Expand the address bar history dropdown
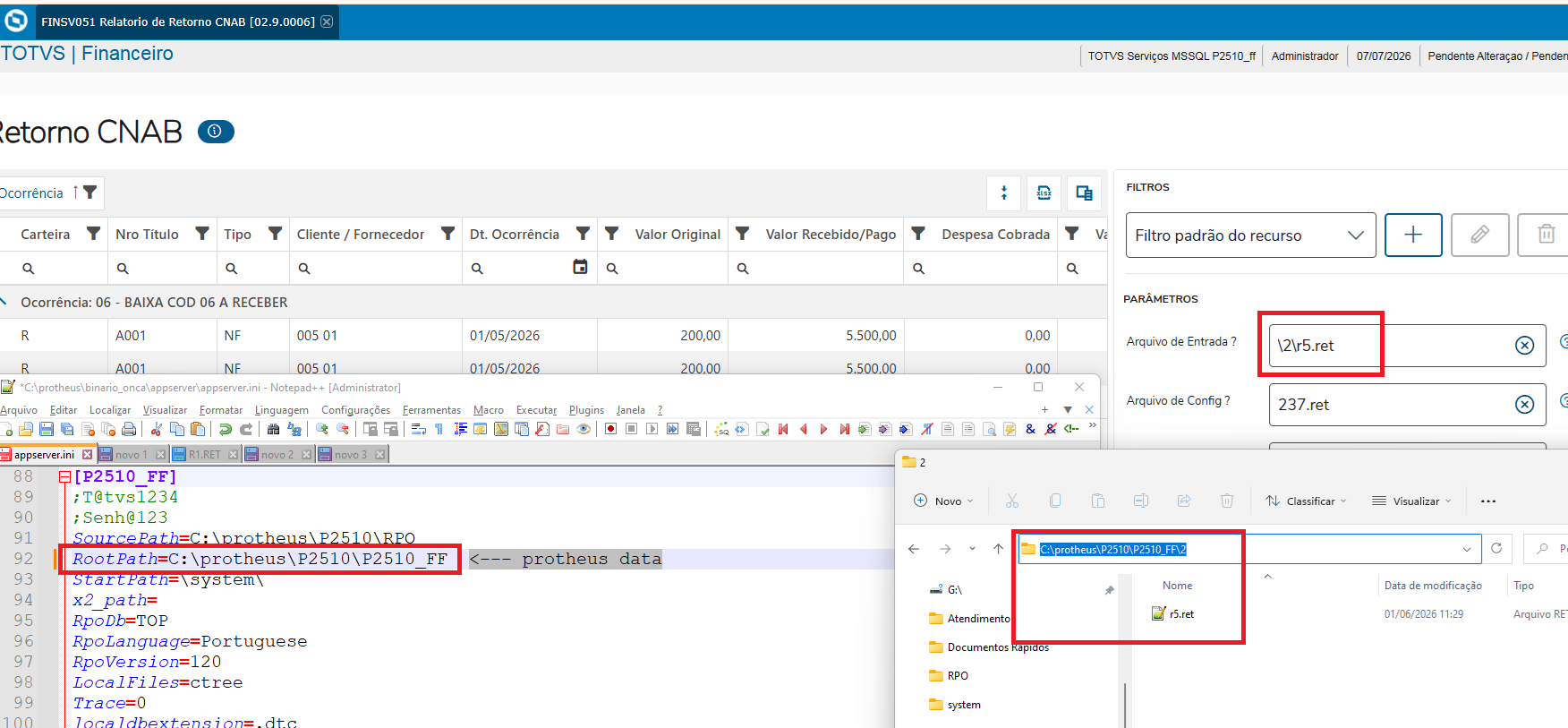 point(1467,549)
